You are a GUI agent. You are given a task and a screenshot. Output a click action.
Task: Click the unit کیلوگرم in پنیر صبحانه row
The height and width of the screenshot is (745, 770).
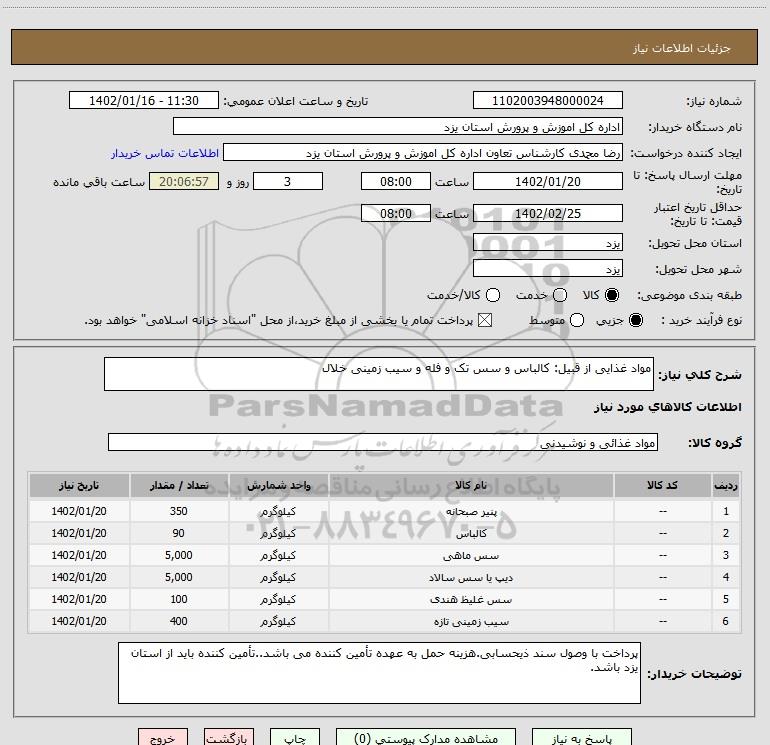coord(278,512)
